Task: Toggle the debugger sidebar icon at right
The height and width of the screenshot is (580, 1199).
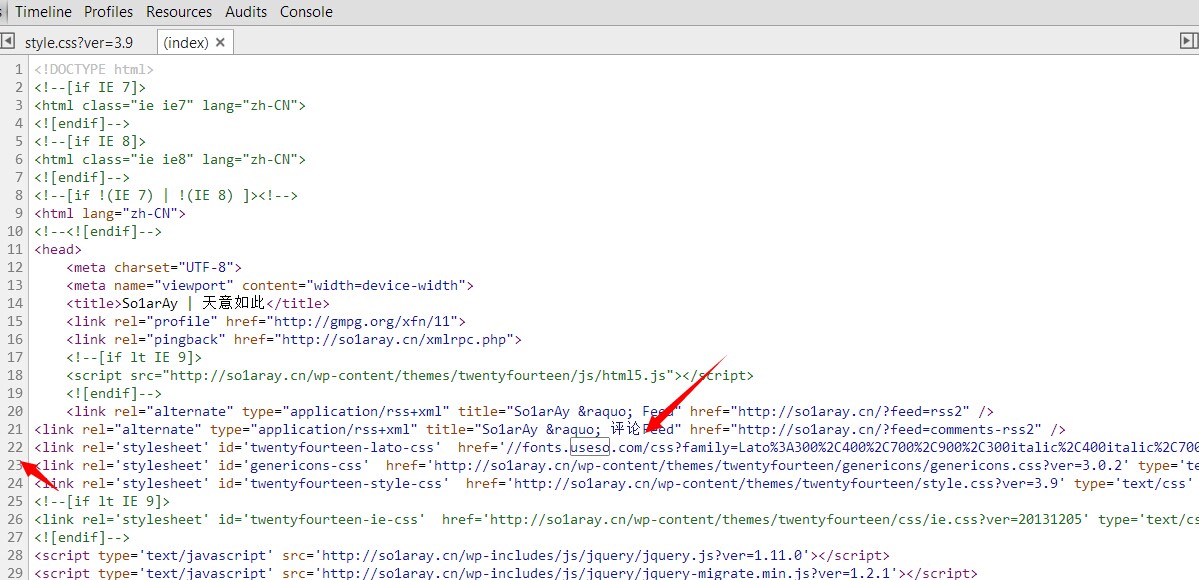Action: 1188,41
